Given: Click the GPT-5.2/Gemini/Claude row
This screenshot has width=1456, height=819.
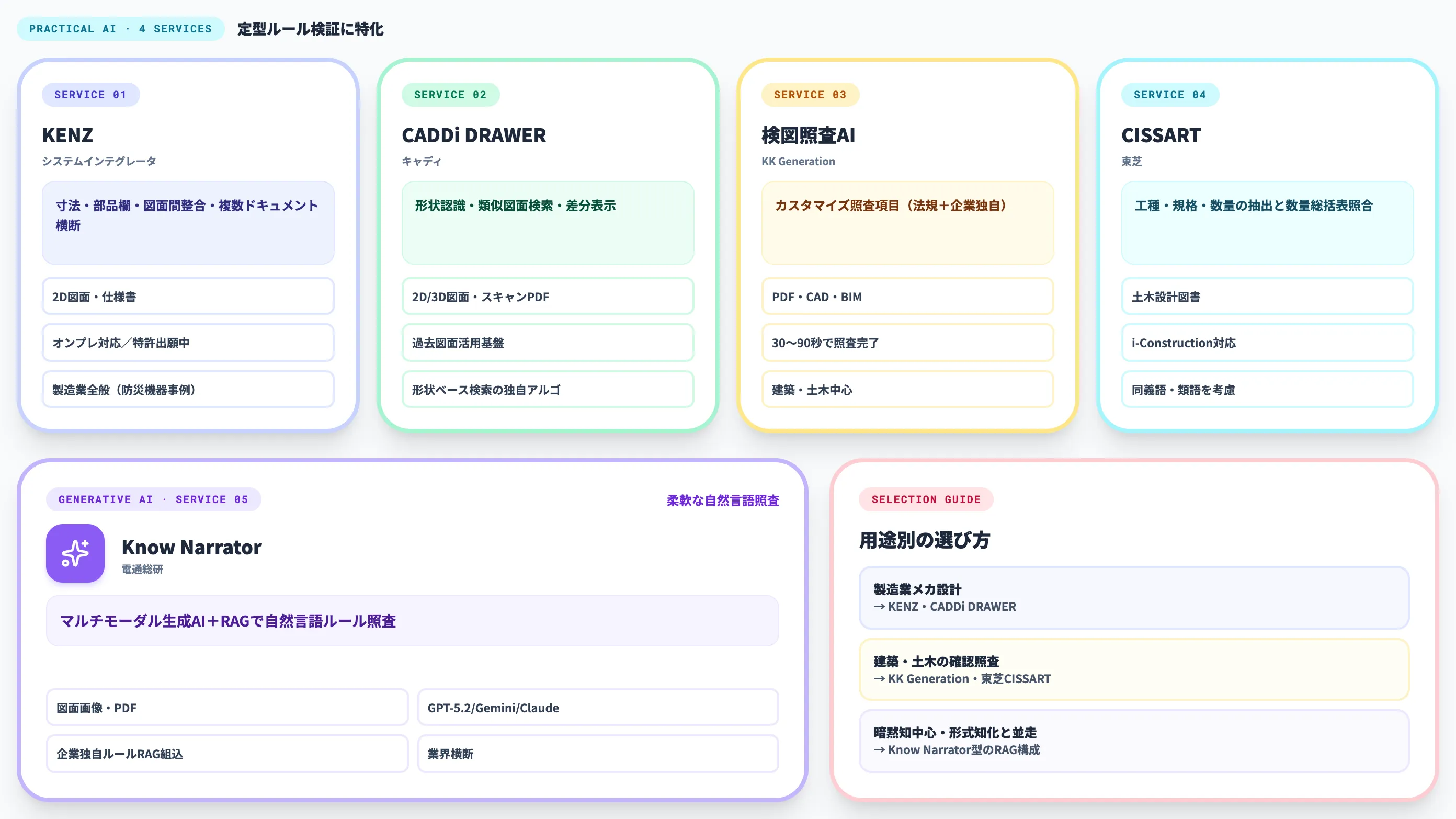Looking at the screenshot, I should point(598,707).
